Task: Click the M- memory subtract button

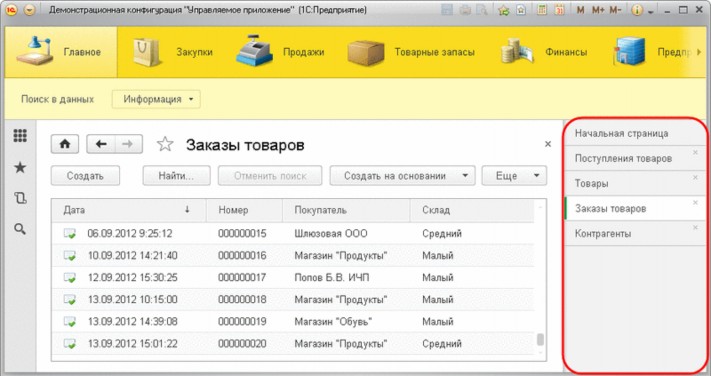Action: coord(615,10)
